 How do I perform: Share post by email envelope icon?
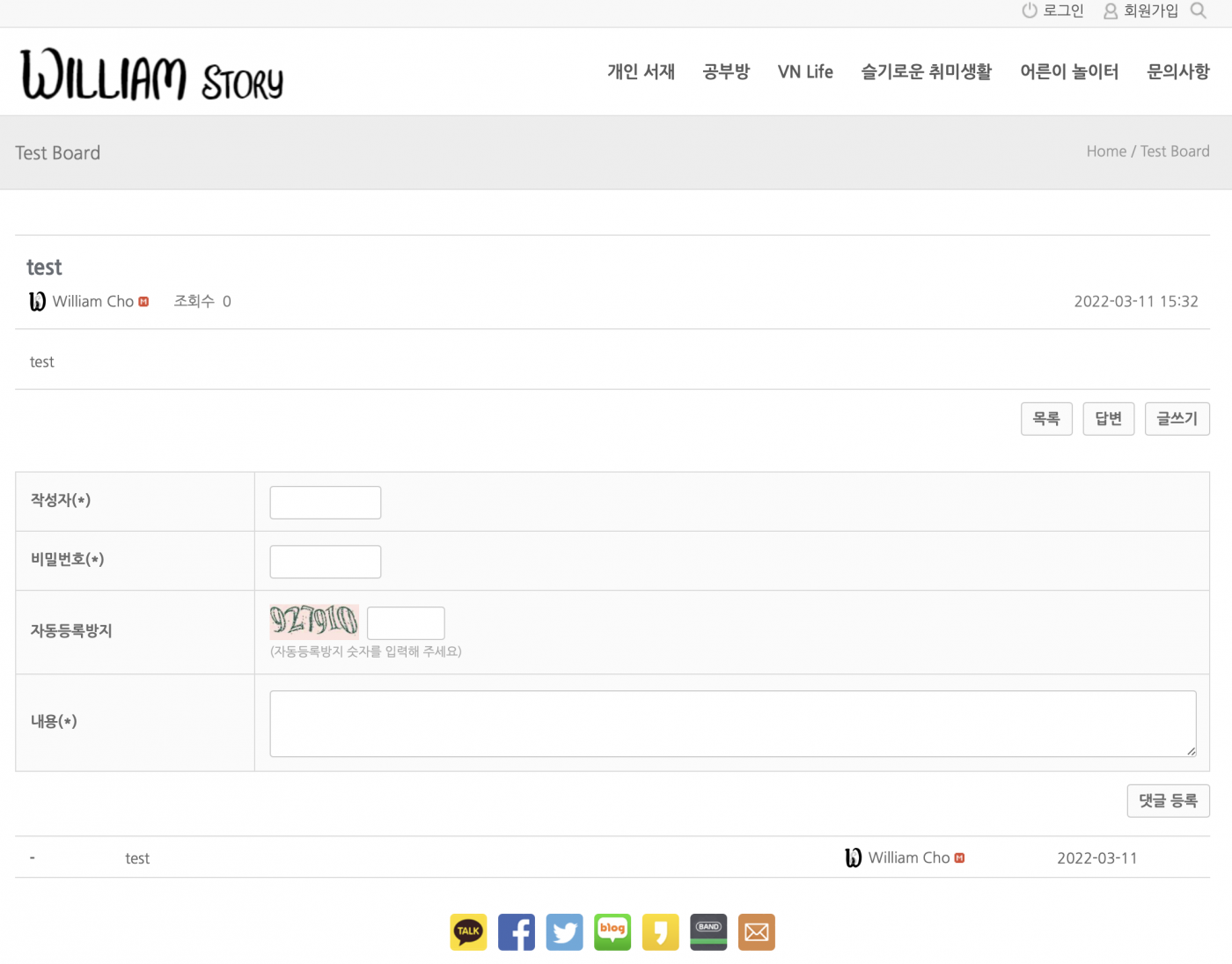pos(756,932)
